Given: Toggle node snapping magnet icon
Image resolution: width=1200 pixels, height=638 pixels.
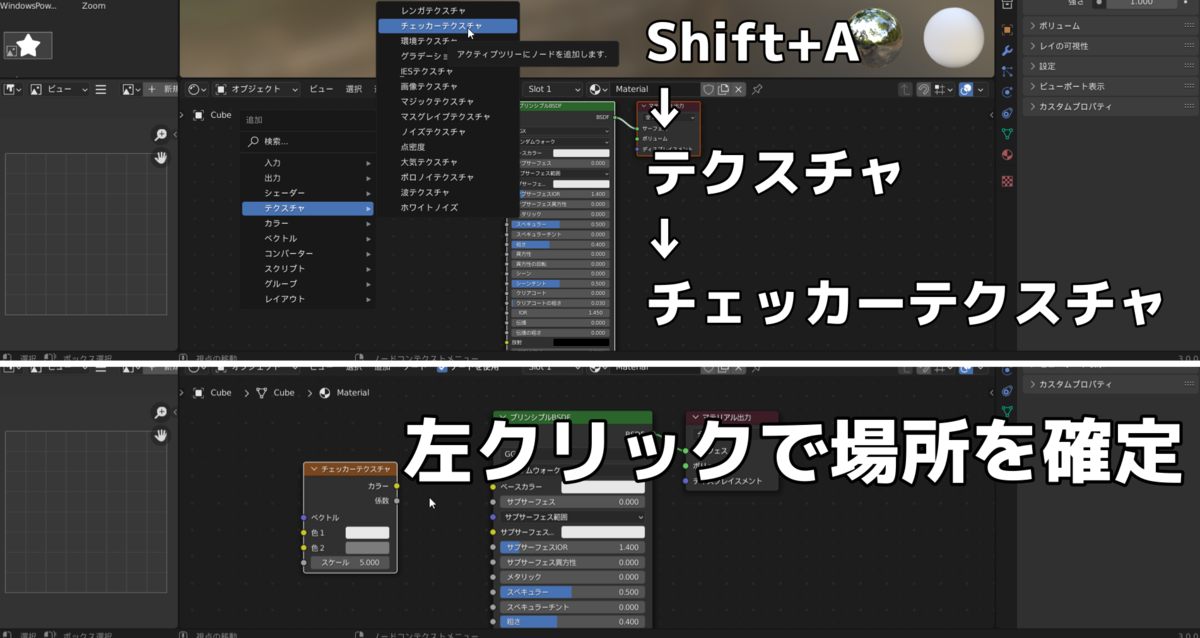Looking at the screenshot, I should (x=923, y=89).
